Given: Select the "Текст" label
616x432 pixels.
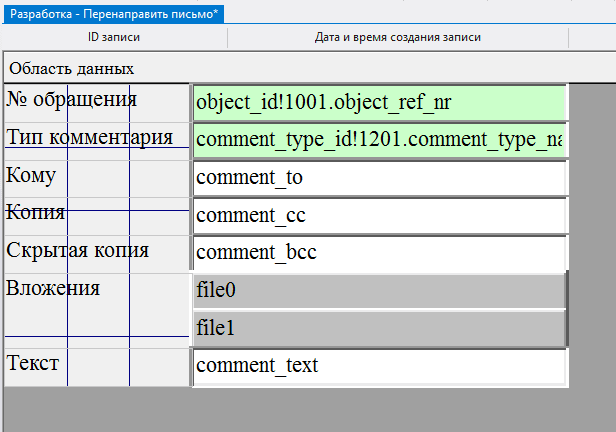Looking at the screenshot, I should pos(35,362).
